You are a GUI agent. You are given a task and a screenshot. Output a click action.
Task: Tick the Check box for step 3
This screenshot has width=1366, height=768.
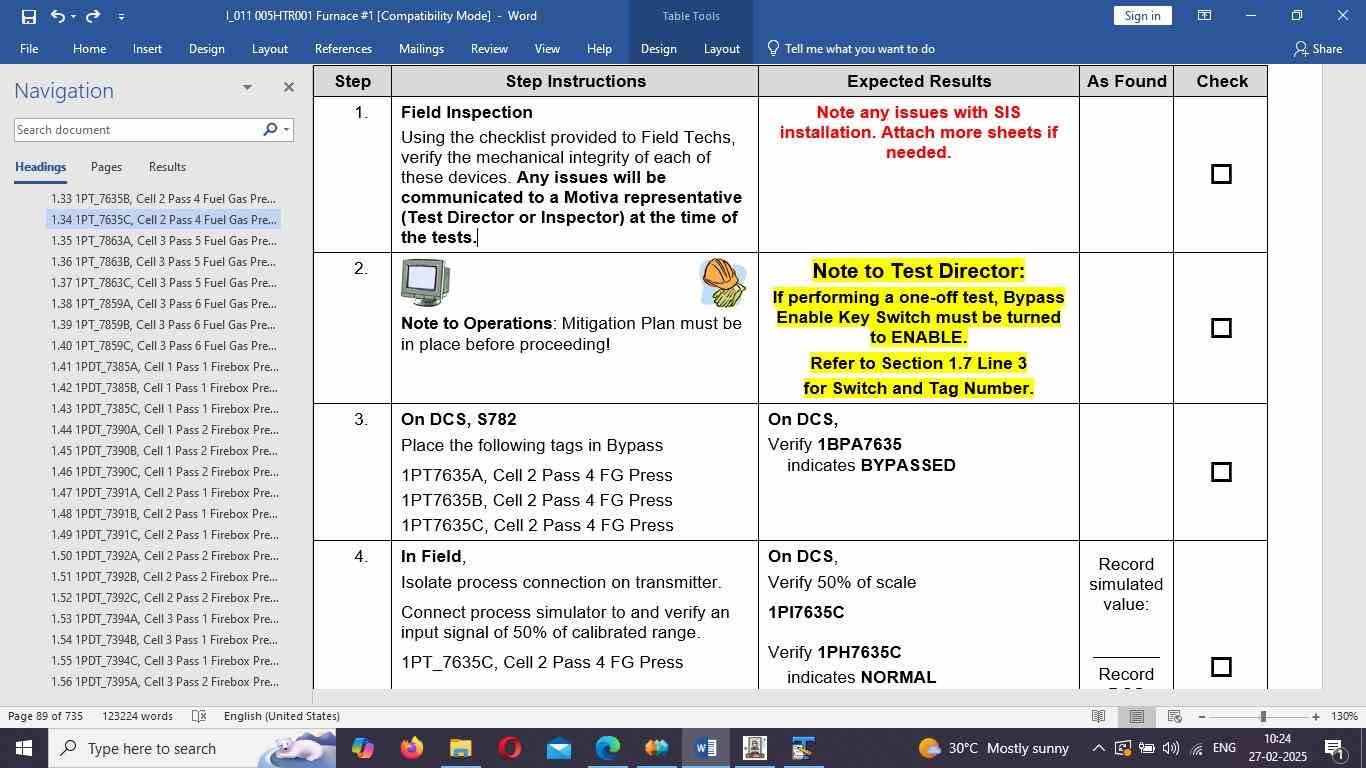click(x=1221, y=472)
